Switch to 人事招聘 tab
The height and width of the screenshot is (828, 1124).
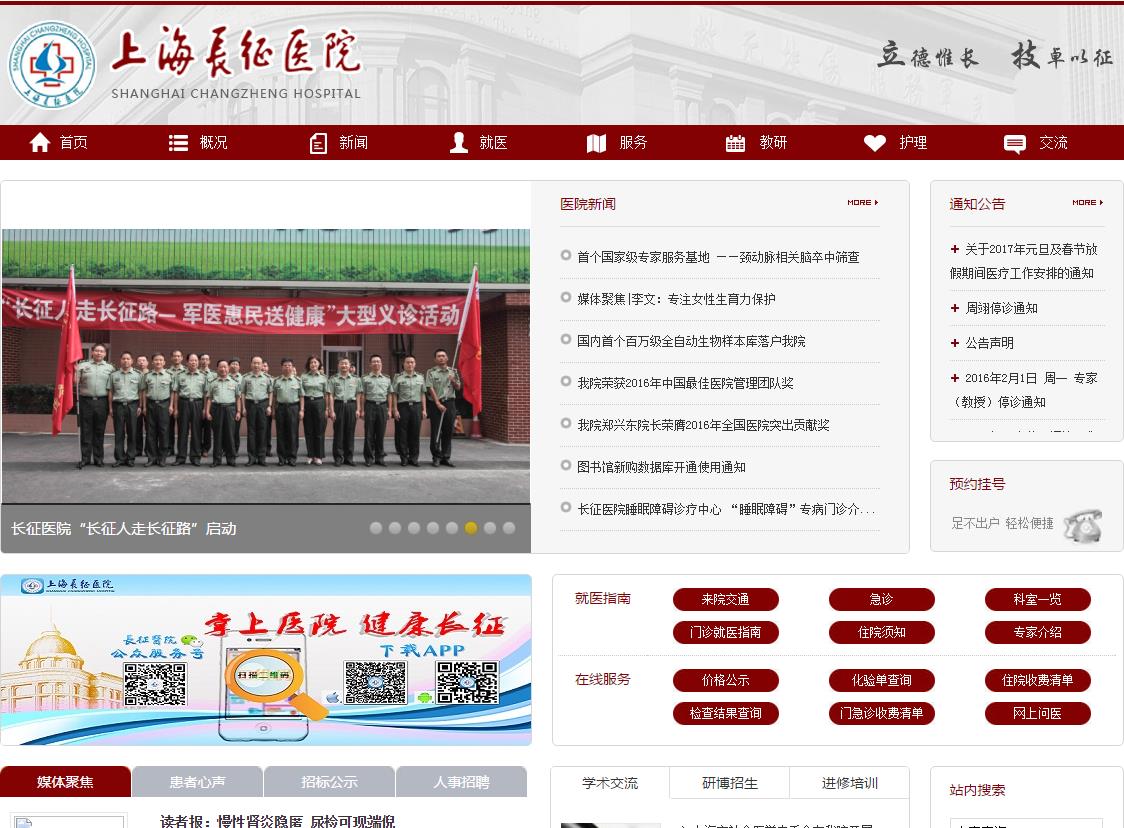click(x=461, y=781)
